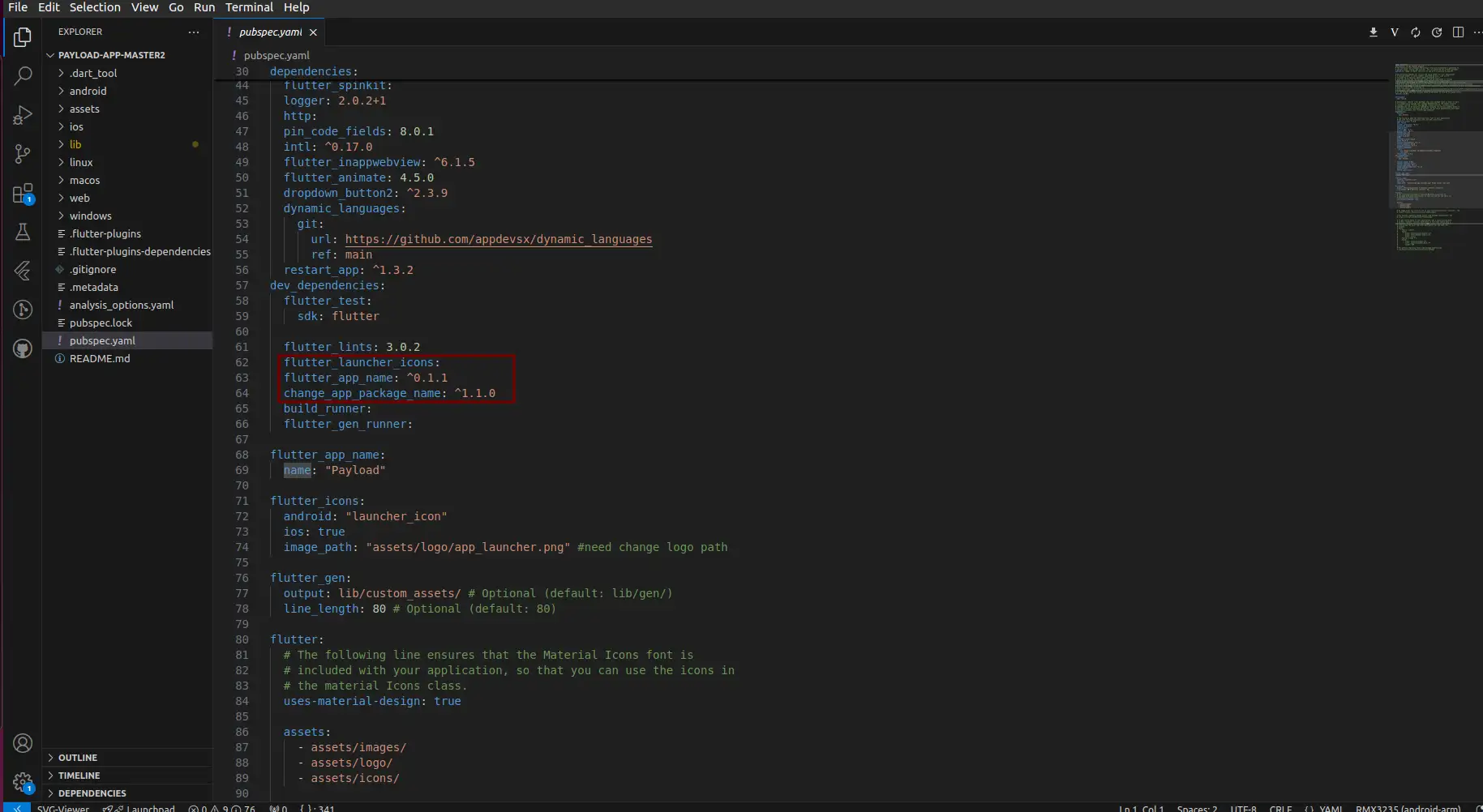Open the .gitignore file
Screen dimensions: 1483x812
[127, 269]
